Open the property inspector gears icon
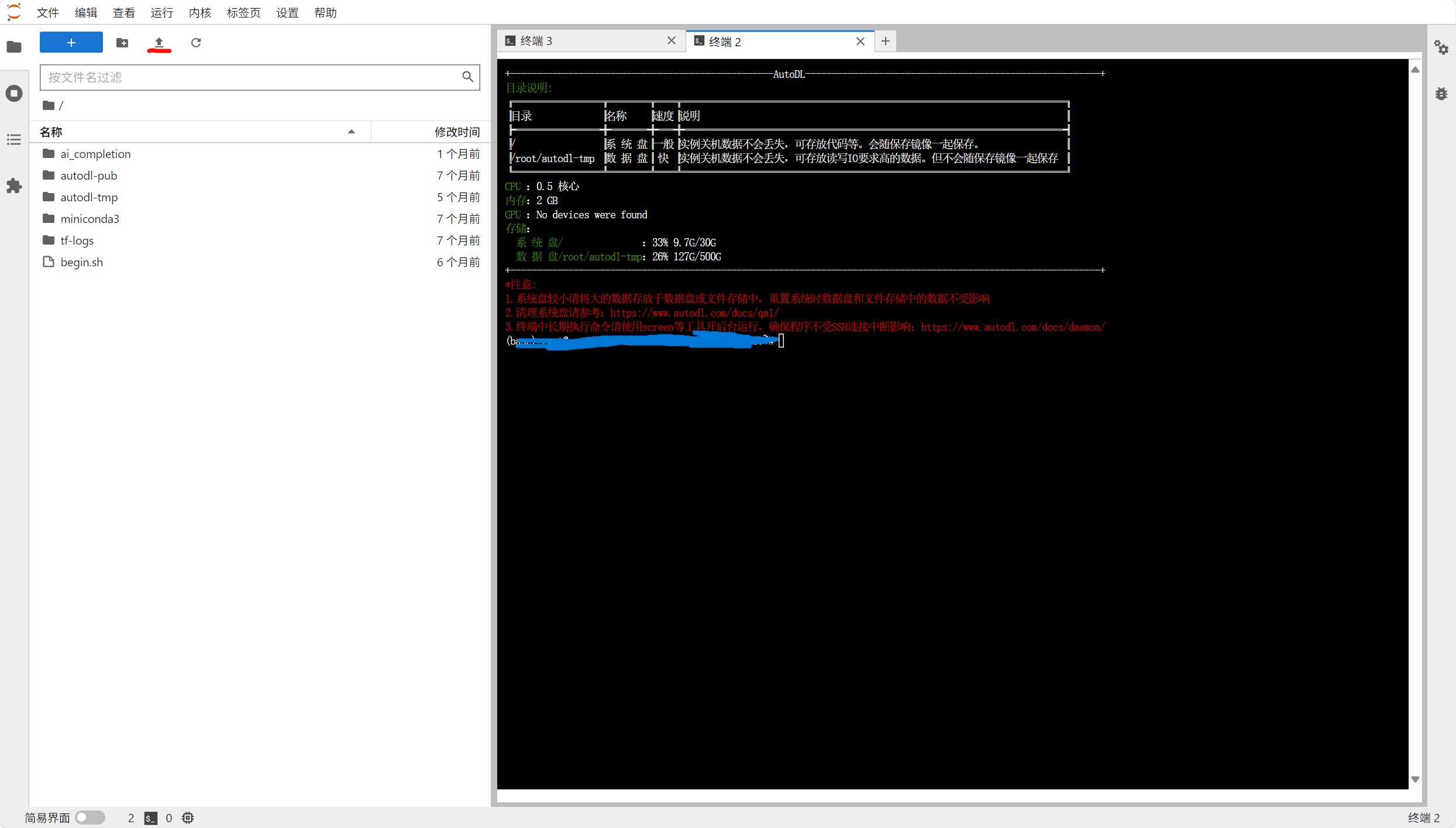Screen dimensions: 1456x828 pyautogui.click(x=1441, y=47)
